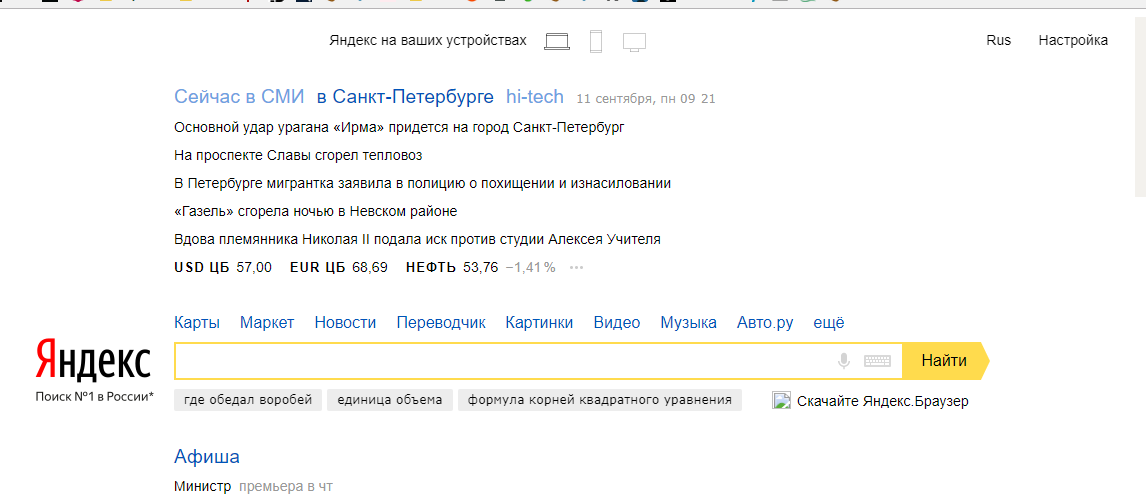Choose suggestion формула корней квадратного уравнения
Screen dimensions: 1146x498
(600, 400)
